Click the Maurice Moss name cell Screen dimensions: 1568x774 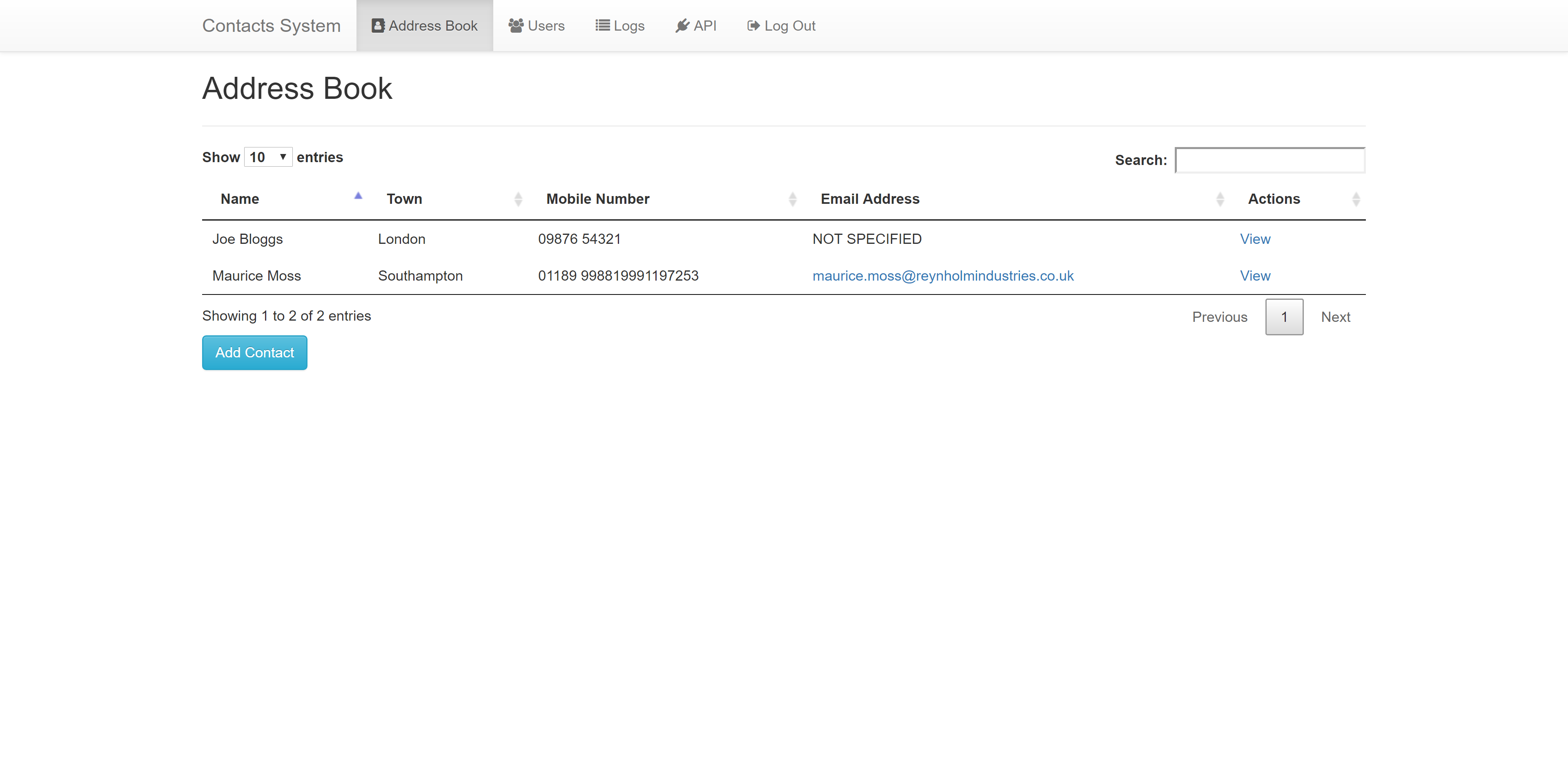tap(257, 276)
